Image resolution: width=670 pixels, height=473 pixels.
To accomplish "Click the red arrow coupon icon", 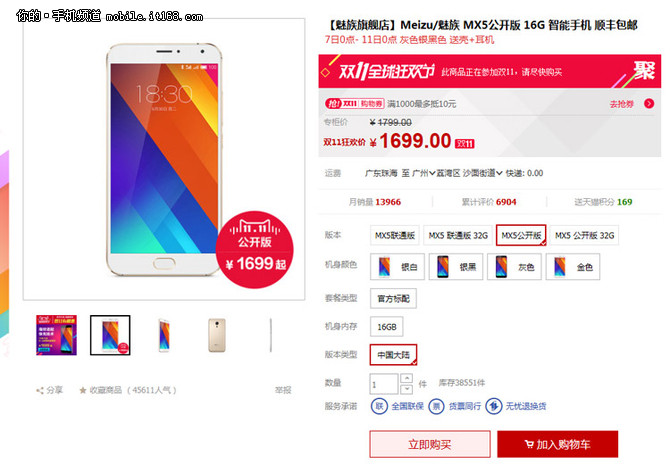I will (x=649, y=103).
